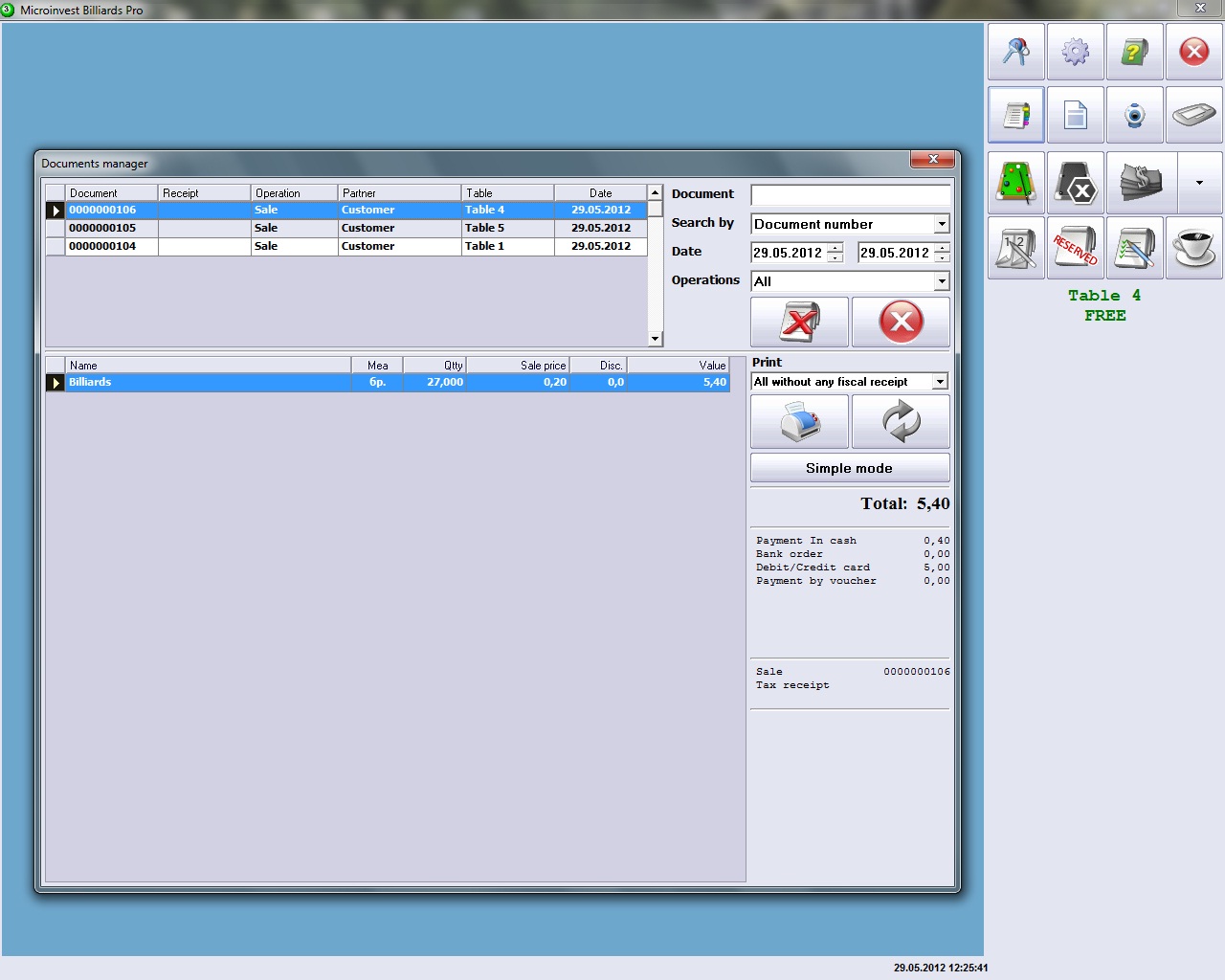The width and height of the screenshot is (1225, 980).
Task: Click the Value column header
Action: click(x=679, y=366)
